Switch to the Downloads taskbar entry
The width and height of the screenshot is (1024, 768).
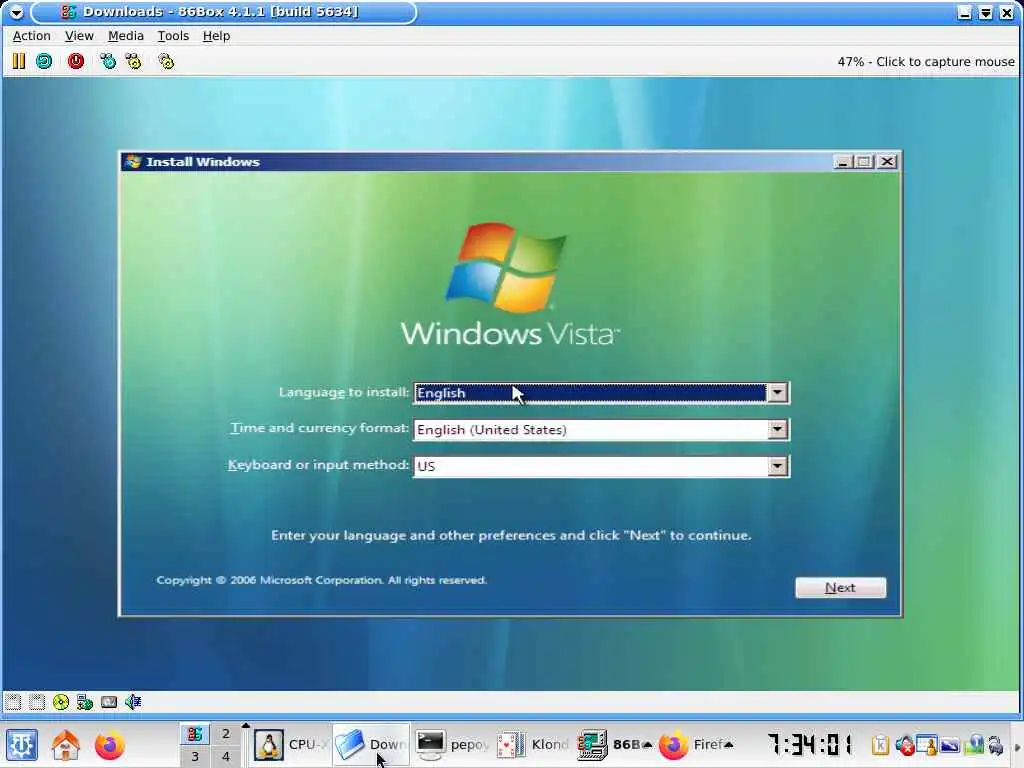(371, 744)
